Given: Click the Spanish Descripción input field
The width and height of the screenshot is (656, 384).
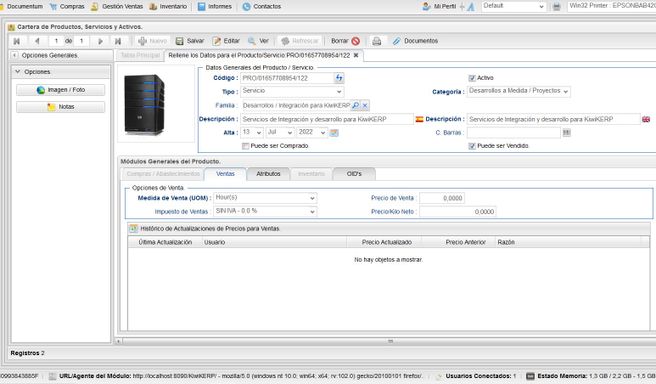Looking at the screenshot, I should [x=327, y=119].
